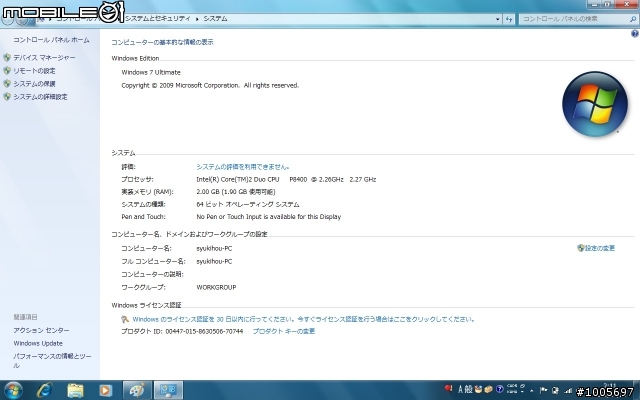Open リモートの設定 link
This screenshot has height=400, width=640.
click(x=34, y=71)
